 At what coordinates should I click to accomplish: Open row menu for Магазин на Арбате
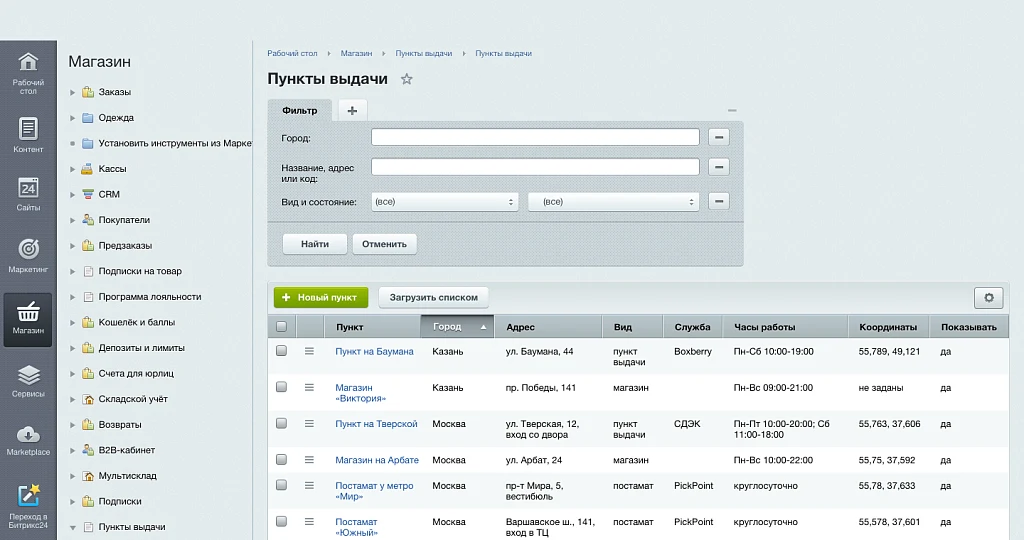point(309,460)
